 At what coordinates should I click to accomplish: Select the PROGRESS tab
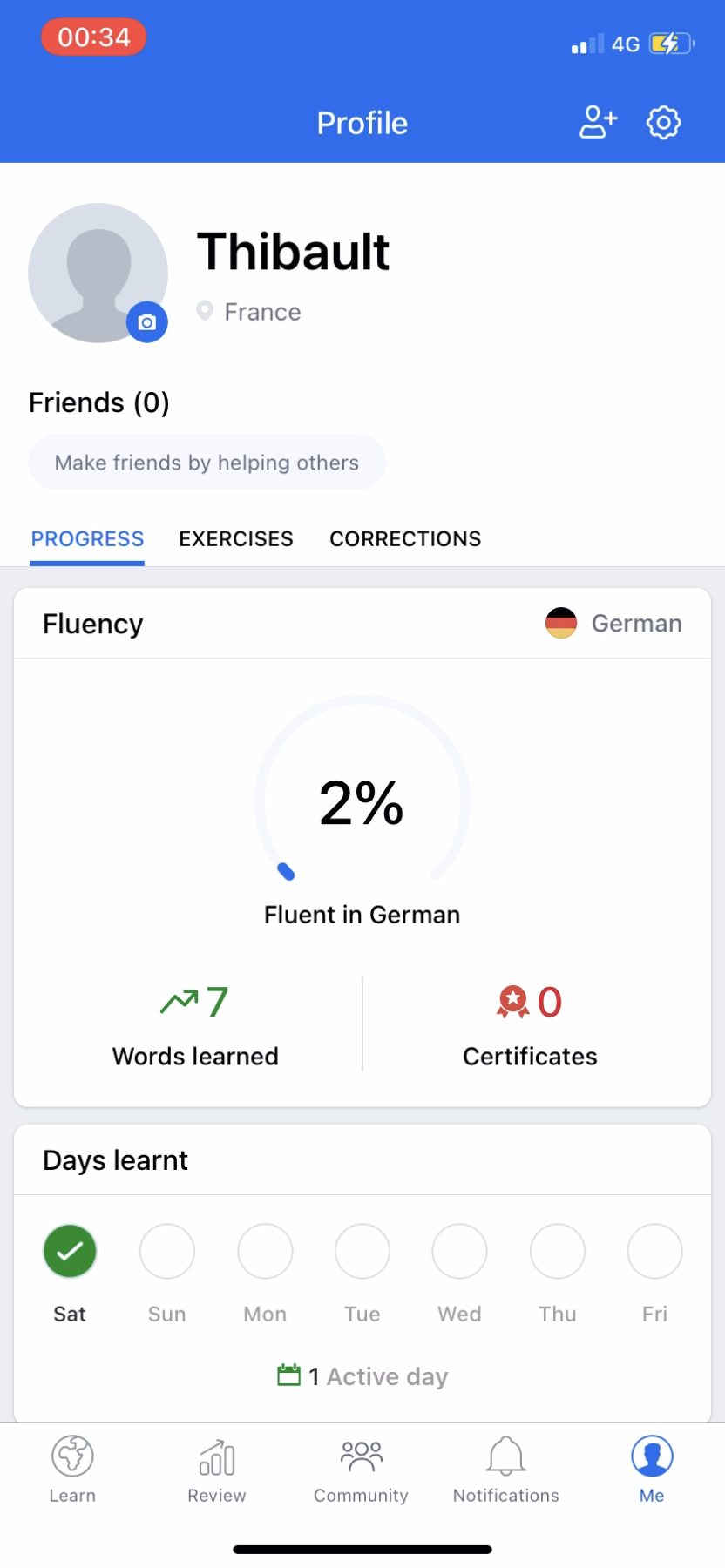click(87, 539)
